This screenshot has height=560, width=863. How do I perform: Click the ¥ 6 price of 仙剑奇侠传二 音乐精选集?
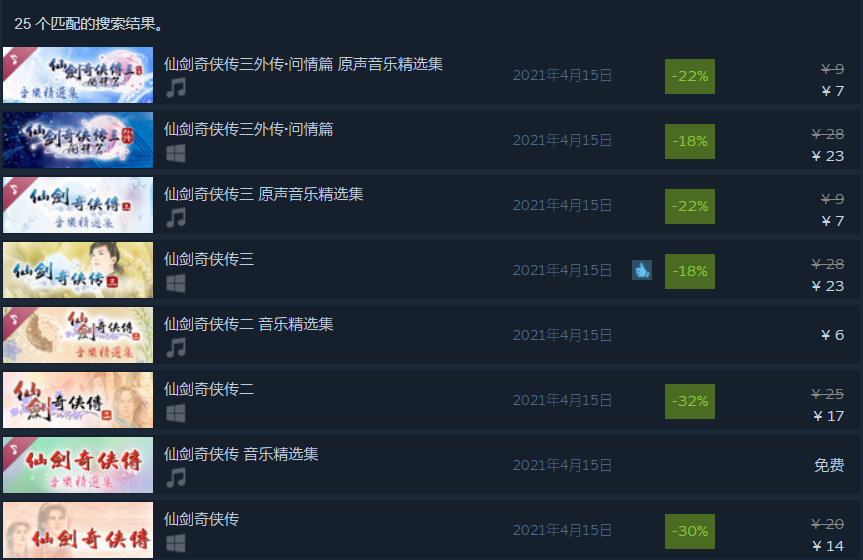tap(832, 335)
